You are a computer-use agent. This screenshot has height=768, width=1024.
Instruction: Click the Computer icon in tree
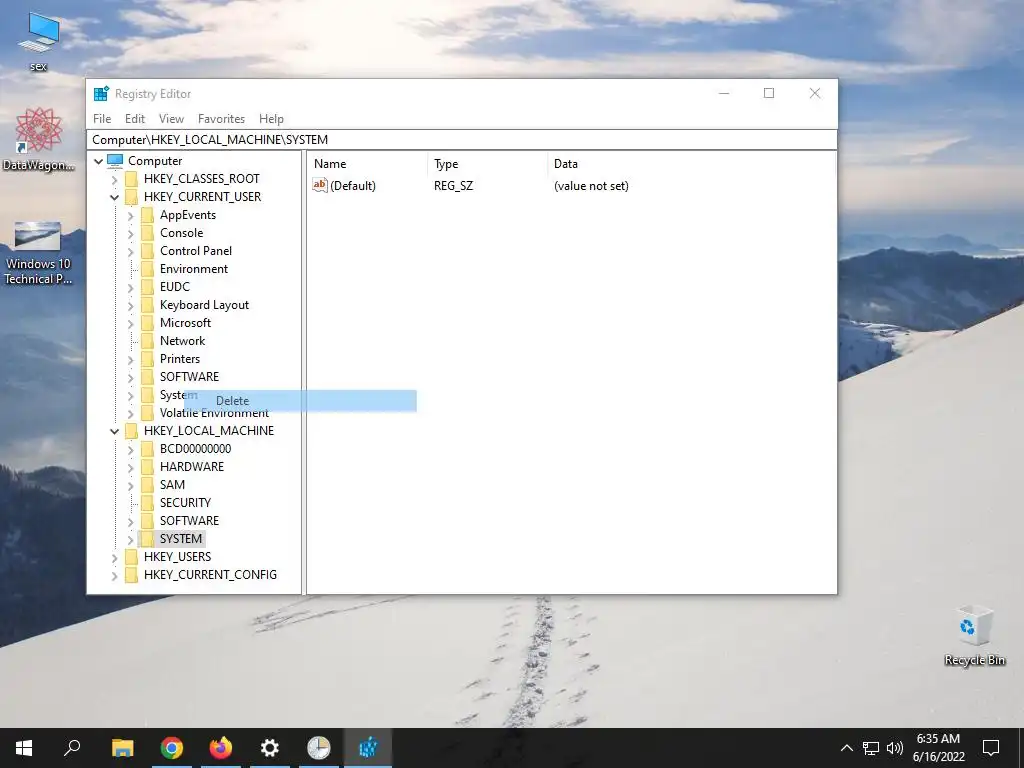(x=115, y=161)
